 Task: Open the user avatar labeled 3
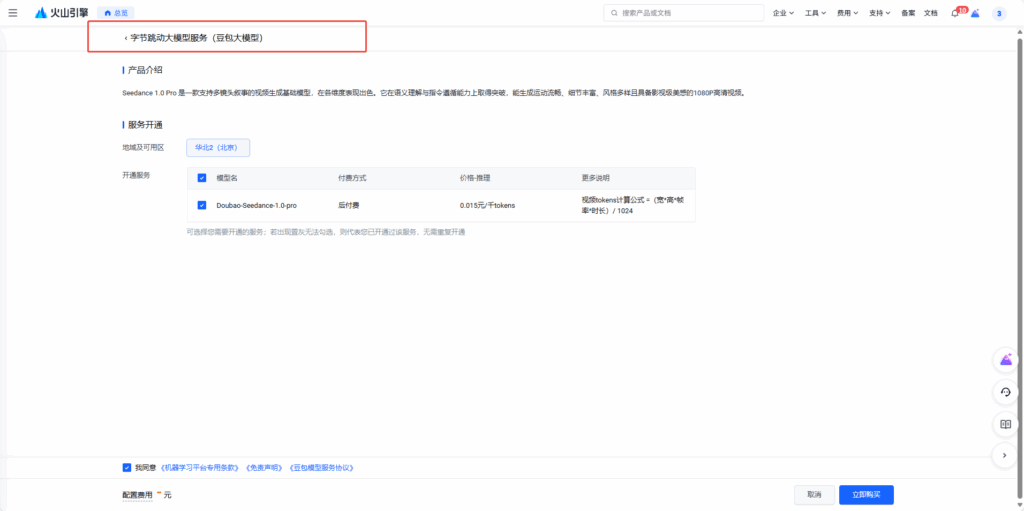pos(998,13)
